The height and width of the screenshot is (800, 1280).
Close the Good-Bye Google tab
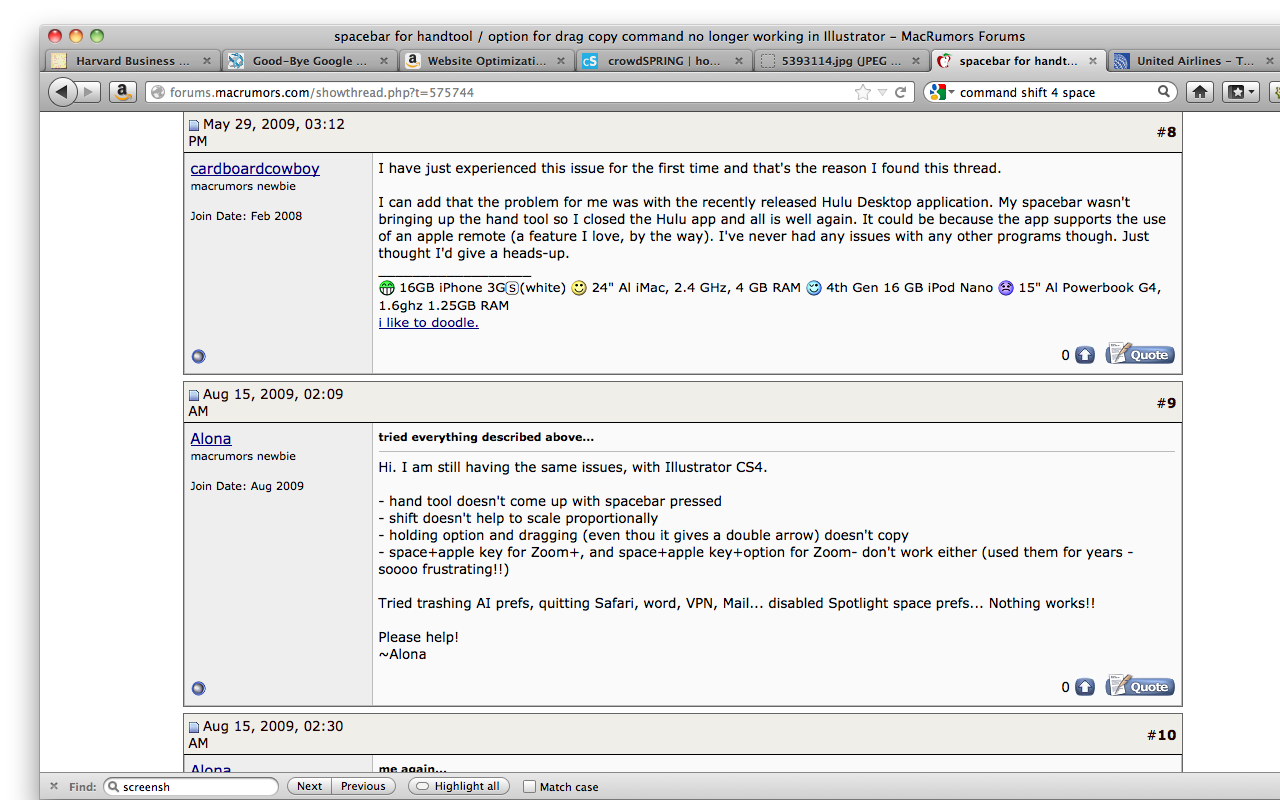384,61
